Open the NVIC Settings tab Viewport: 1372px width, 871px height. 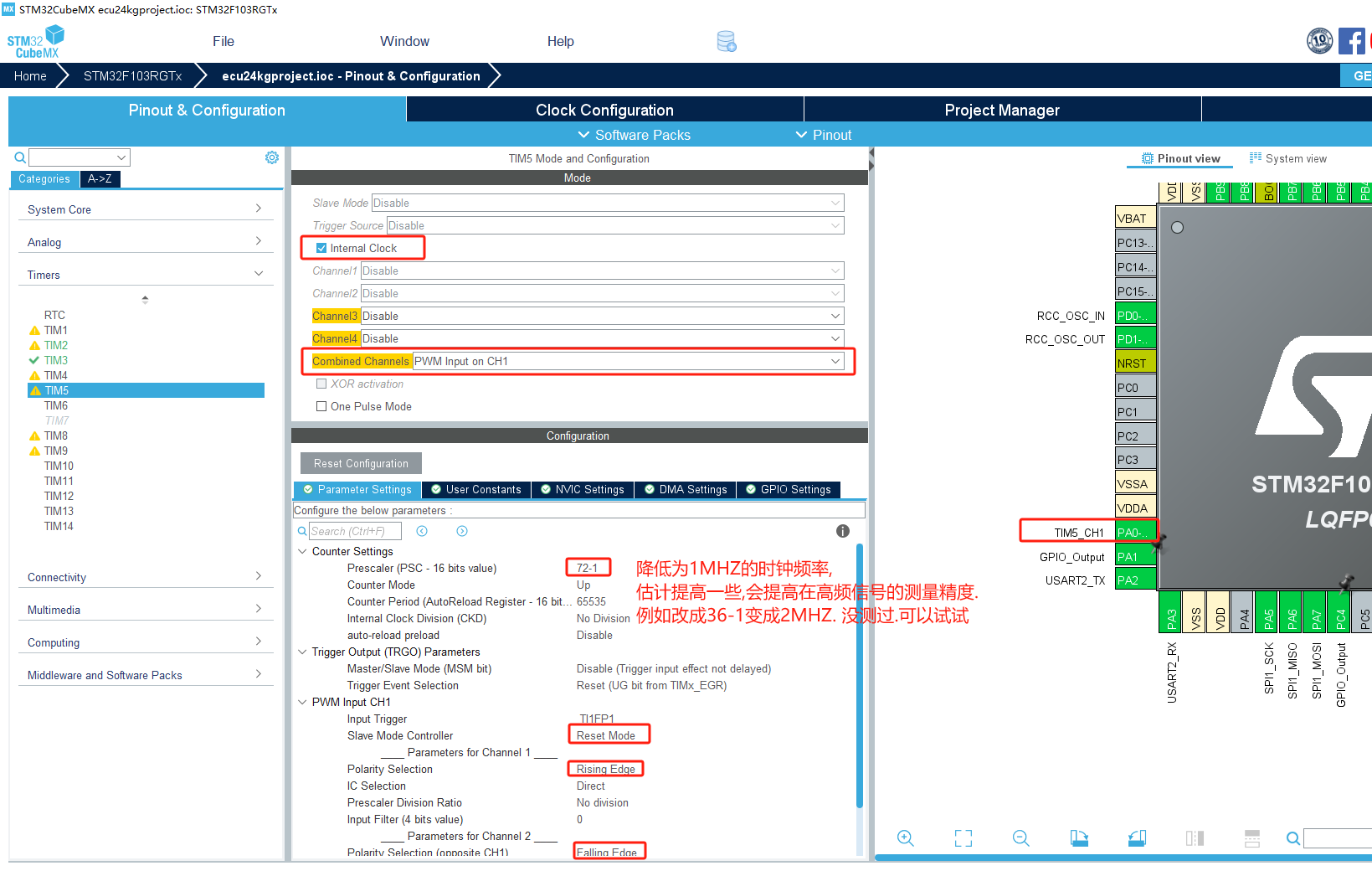(582, 489)
